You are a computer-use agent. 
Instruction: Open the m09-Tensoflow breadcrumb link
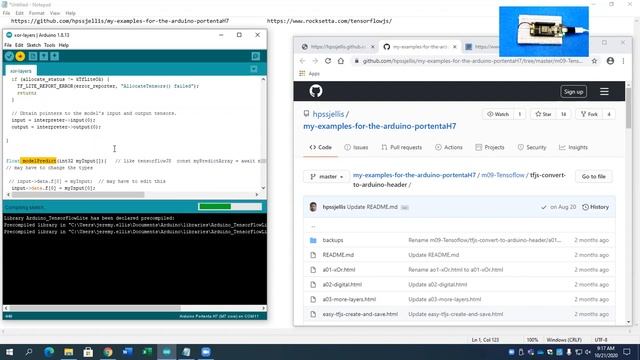click(x=503, y=175)
